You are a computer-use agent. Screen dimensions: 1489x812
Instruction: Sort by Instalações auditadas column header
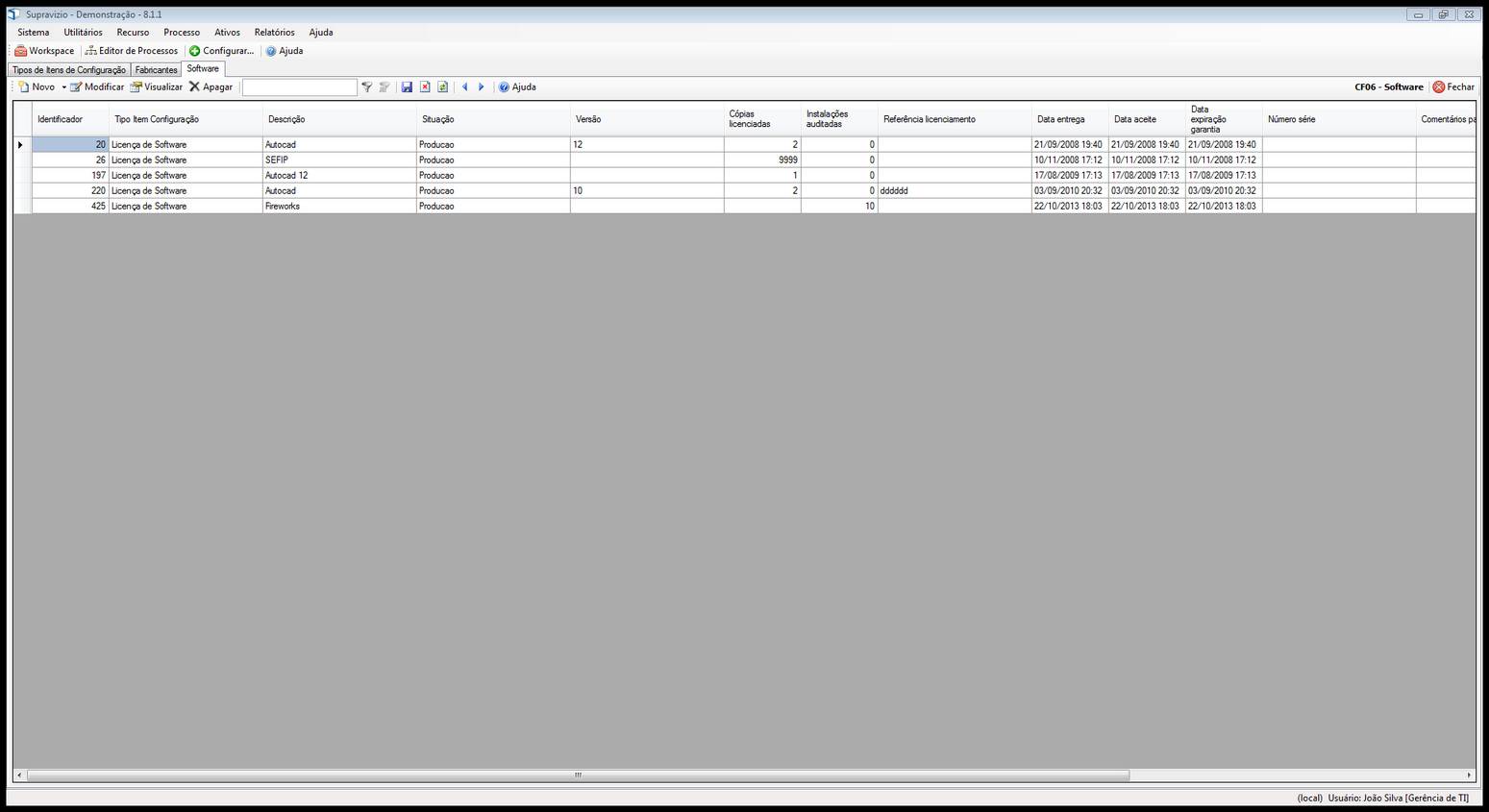(839, 119)
